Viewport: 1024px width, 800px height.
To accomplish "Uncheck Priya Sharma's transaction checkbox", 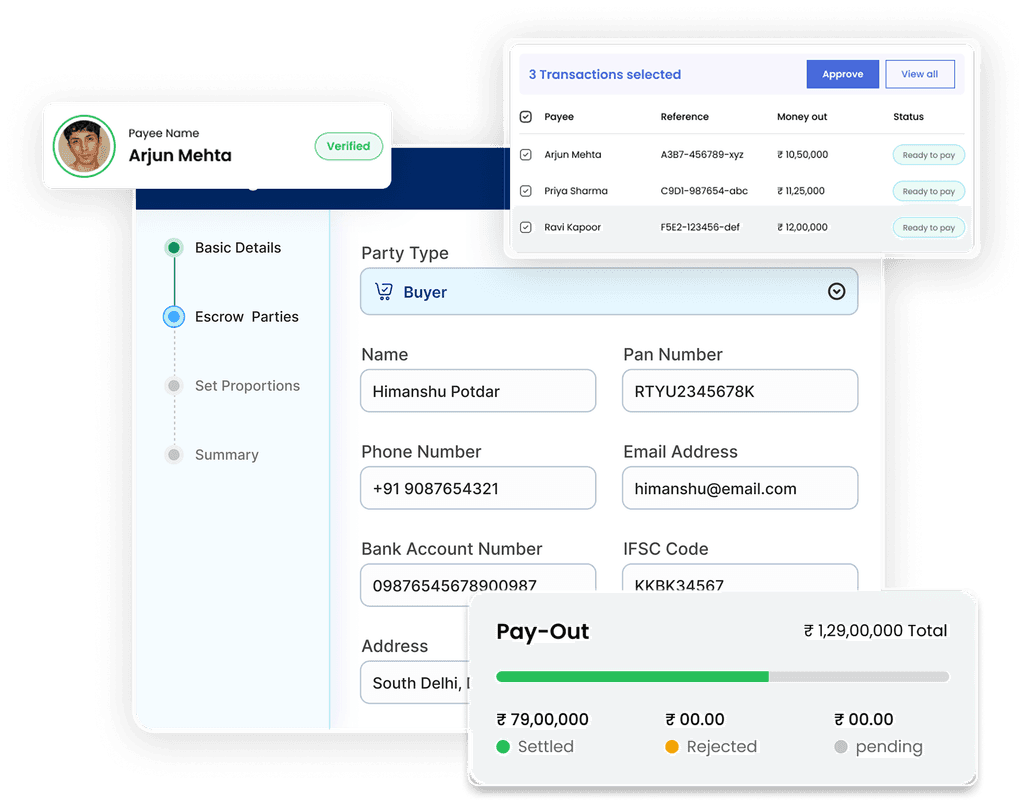I will (x=525, y=191).
